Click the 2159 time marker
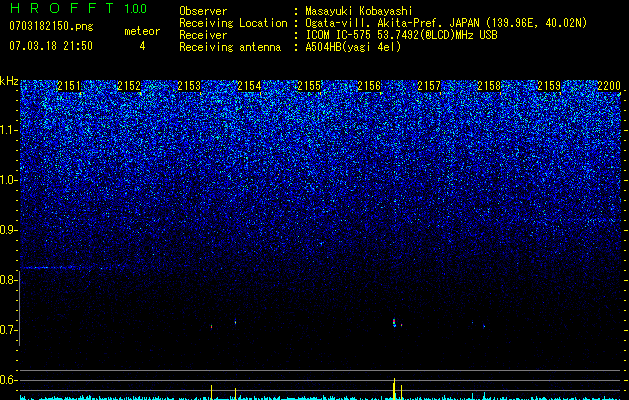Viewport: 629px width, 400px height. tap(549, 86)
